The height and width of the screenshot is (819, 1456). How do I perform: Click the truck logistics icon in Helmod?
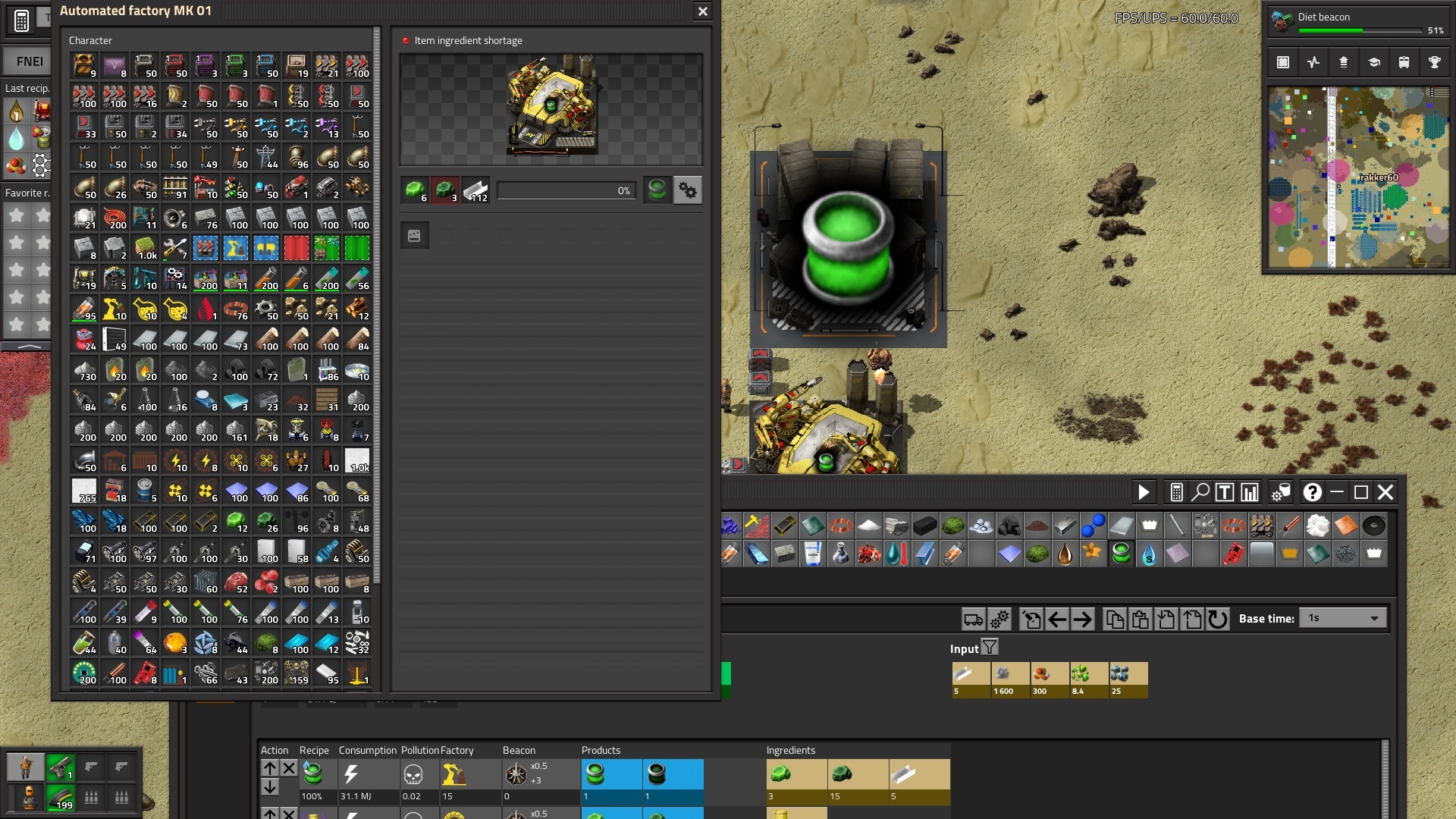[974, 620]
